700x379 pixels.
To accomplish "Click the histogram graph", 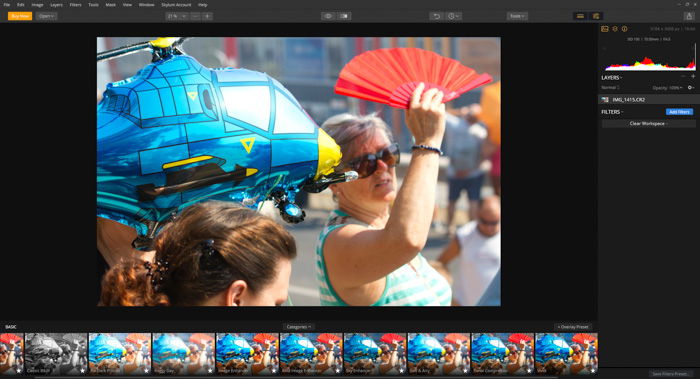I will pos(650,58).
